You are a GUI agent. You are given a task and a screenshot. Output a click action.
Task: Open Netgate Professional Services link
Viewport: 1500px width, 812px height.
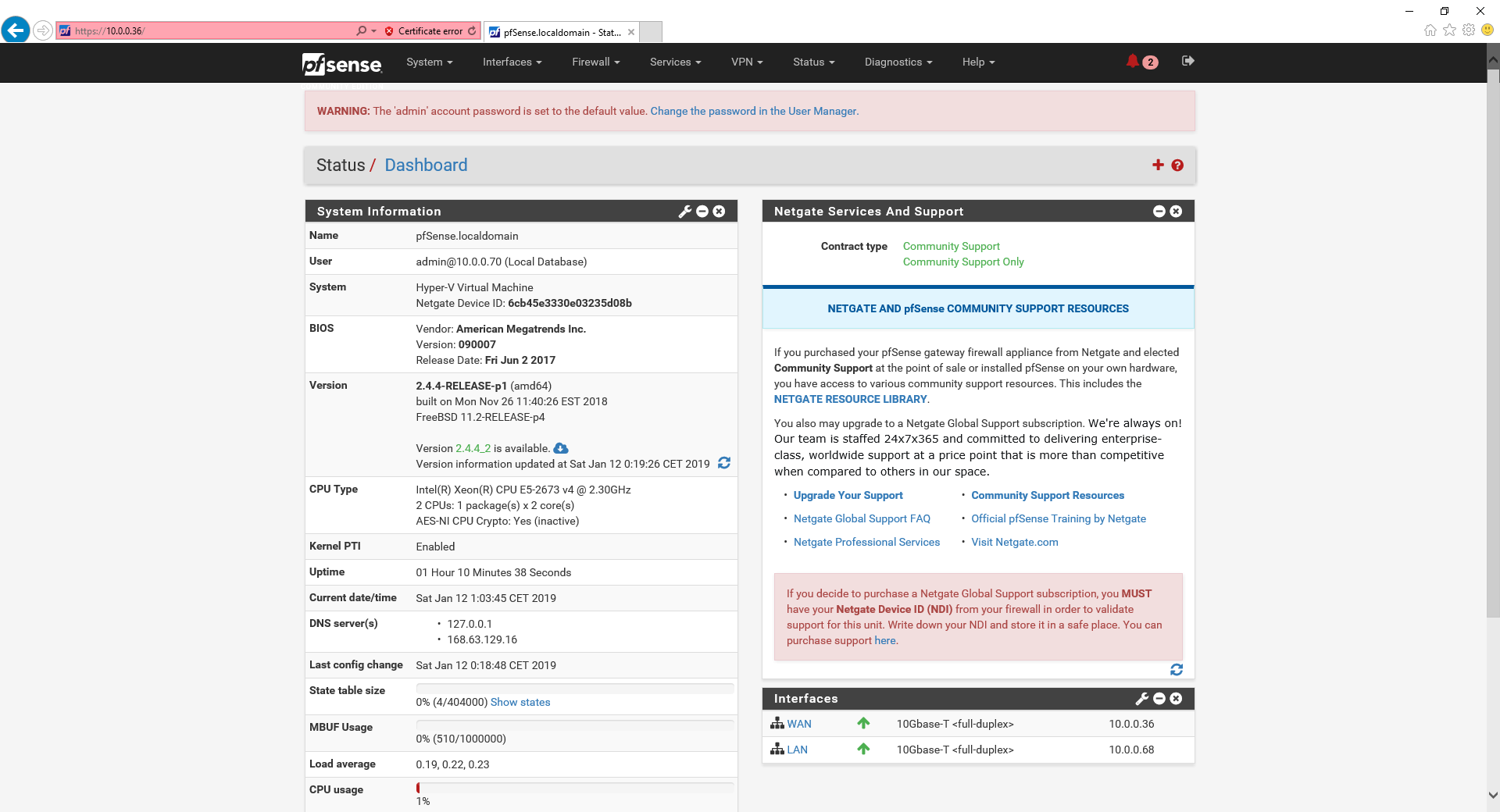(x=866, y=542)
